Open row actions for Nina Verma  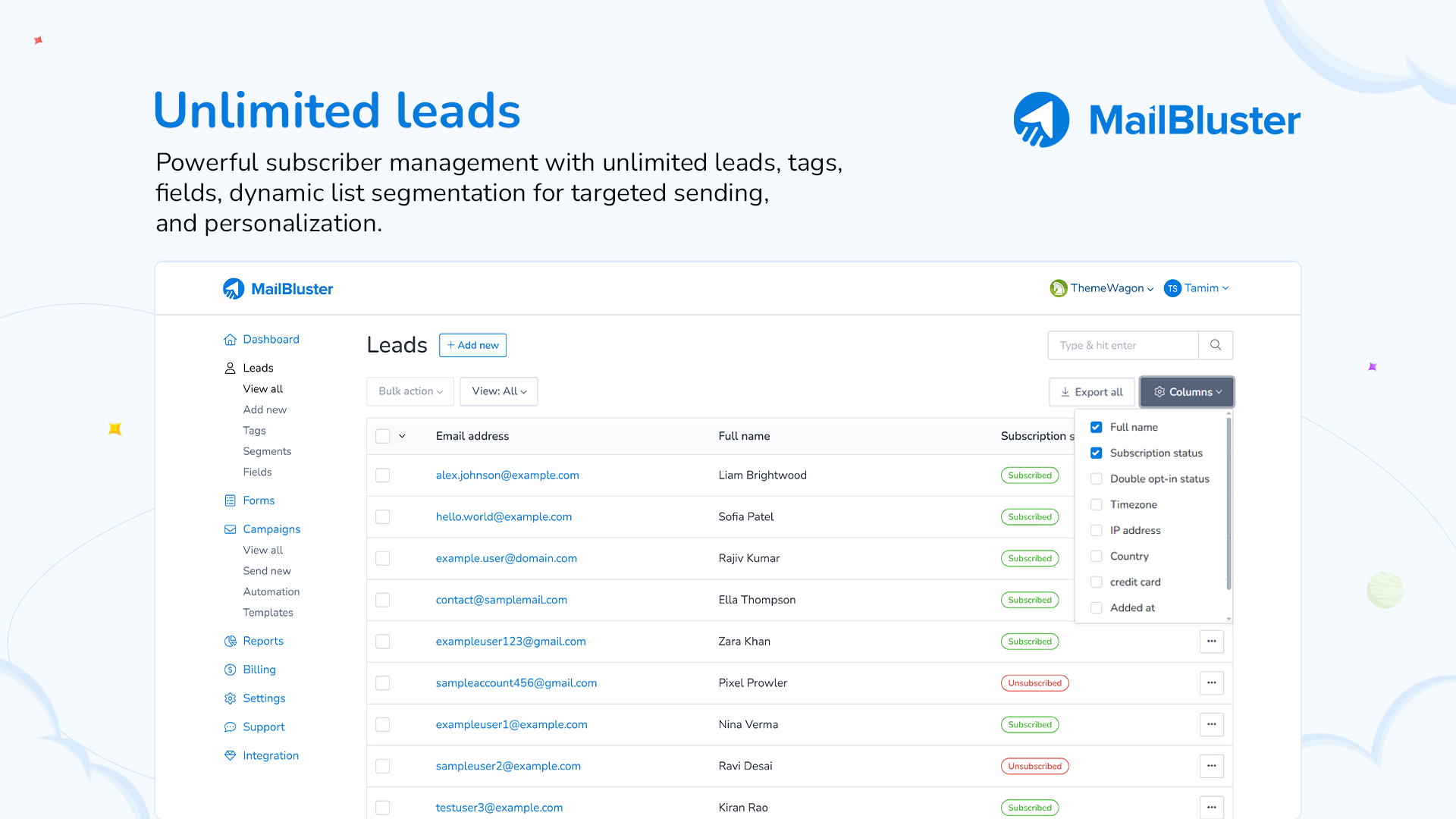pos(1212,724)
